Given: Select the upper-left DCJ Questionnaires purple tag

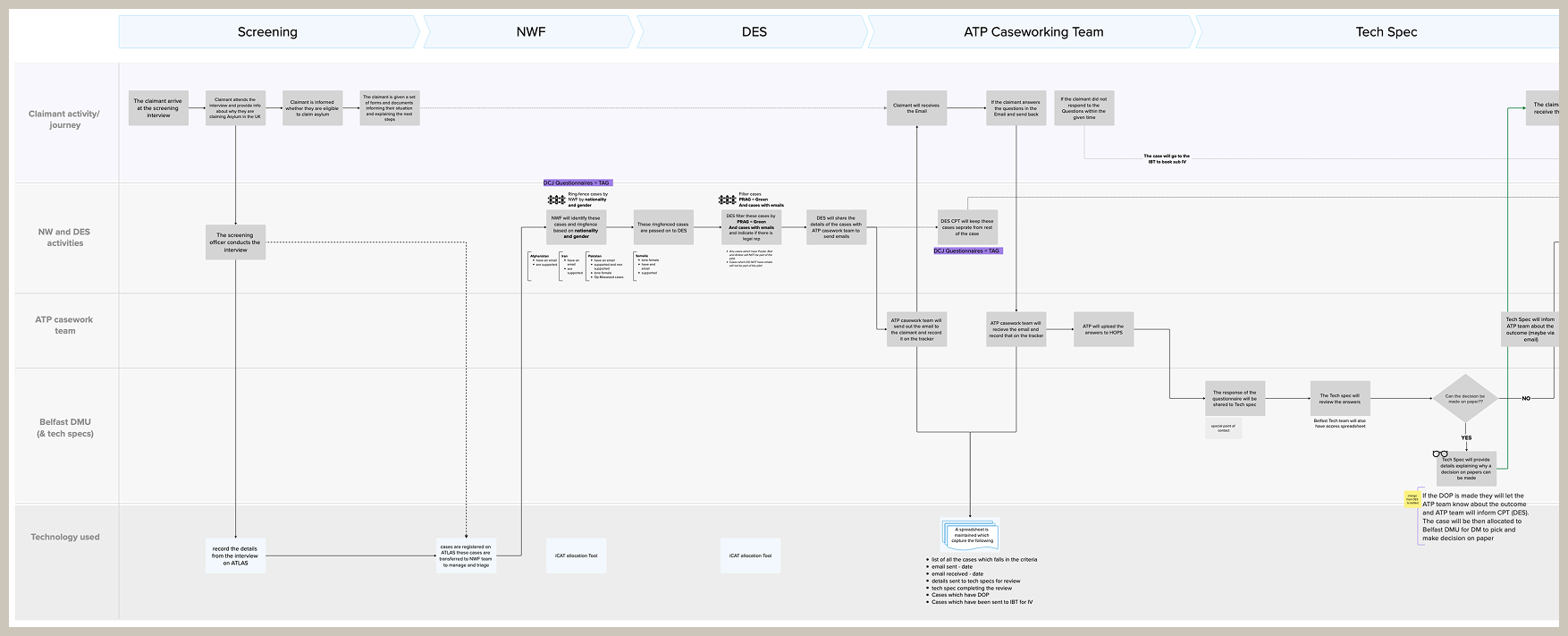Looking at the screenshot, I should pos(577,182).
